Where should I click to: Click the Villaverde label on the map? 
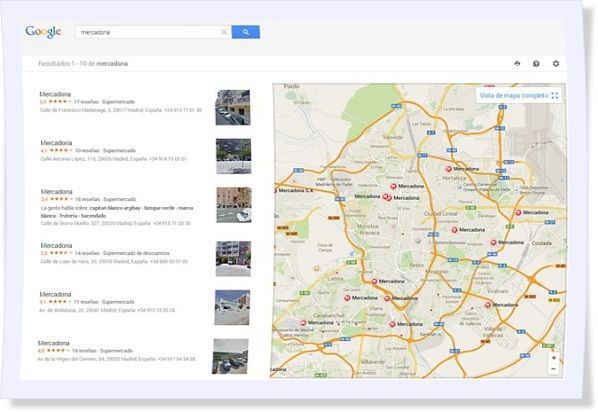tap(373, 362)
